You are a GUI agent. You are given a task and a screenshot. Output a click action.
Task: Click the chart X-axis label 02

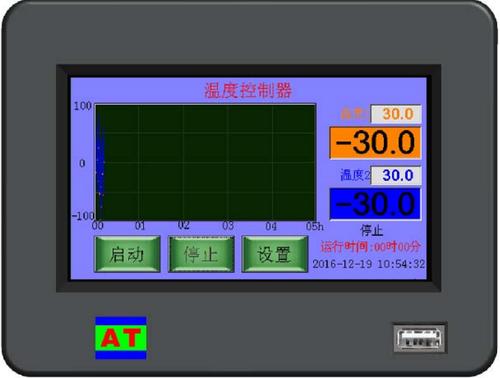[184, 225]
